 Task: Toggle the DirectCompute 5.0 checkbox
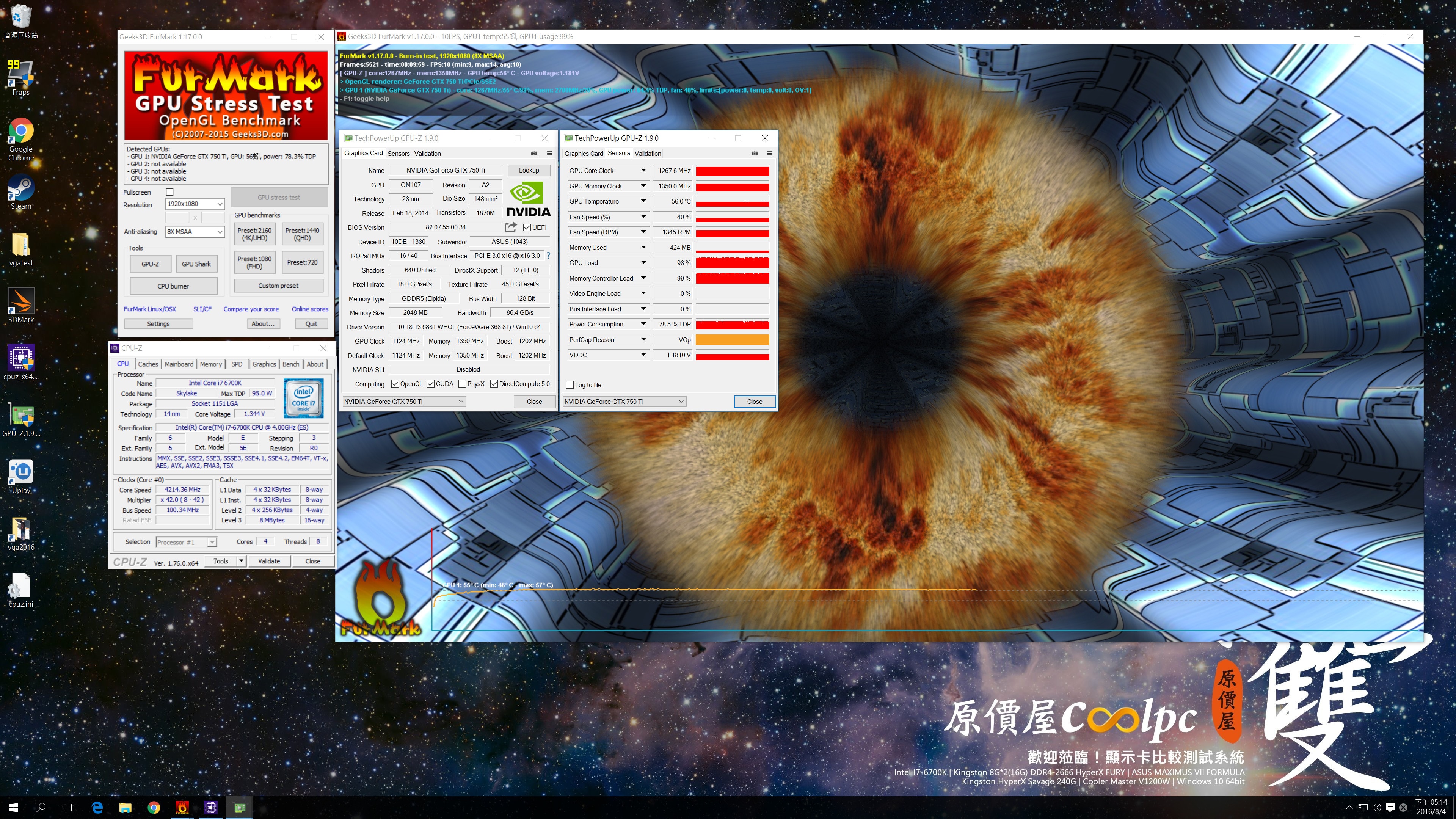coord(494,384)
